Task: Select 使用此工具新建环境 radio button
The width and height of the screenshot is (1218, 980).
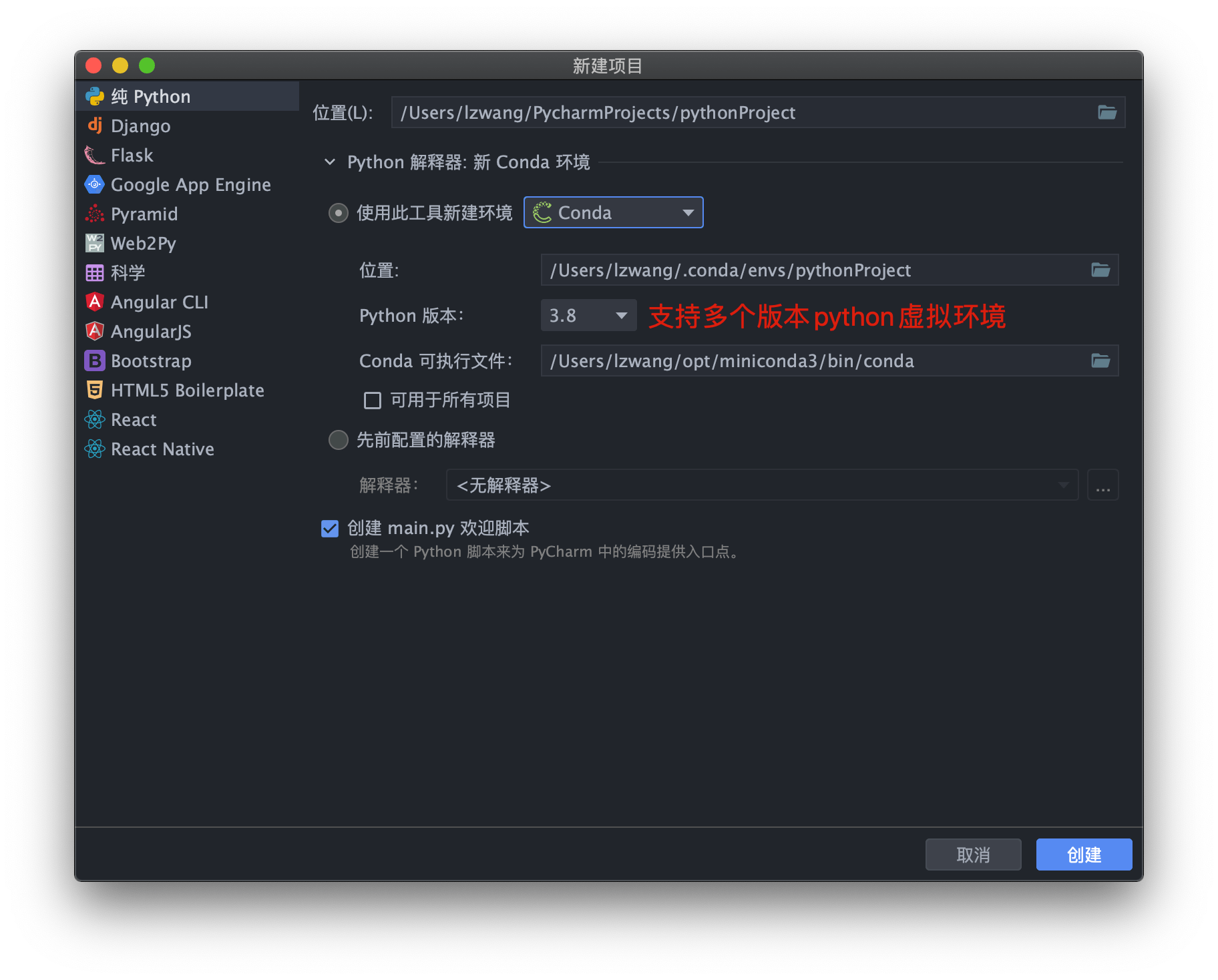Action: coord(339,213)
